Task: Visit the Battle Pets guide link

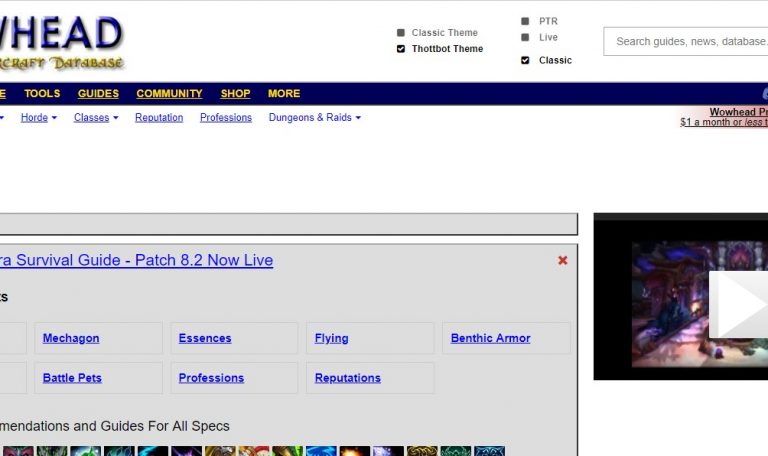Action: [x=72, y=378]
